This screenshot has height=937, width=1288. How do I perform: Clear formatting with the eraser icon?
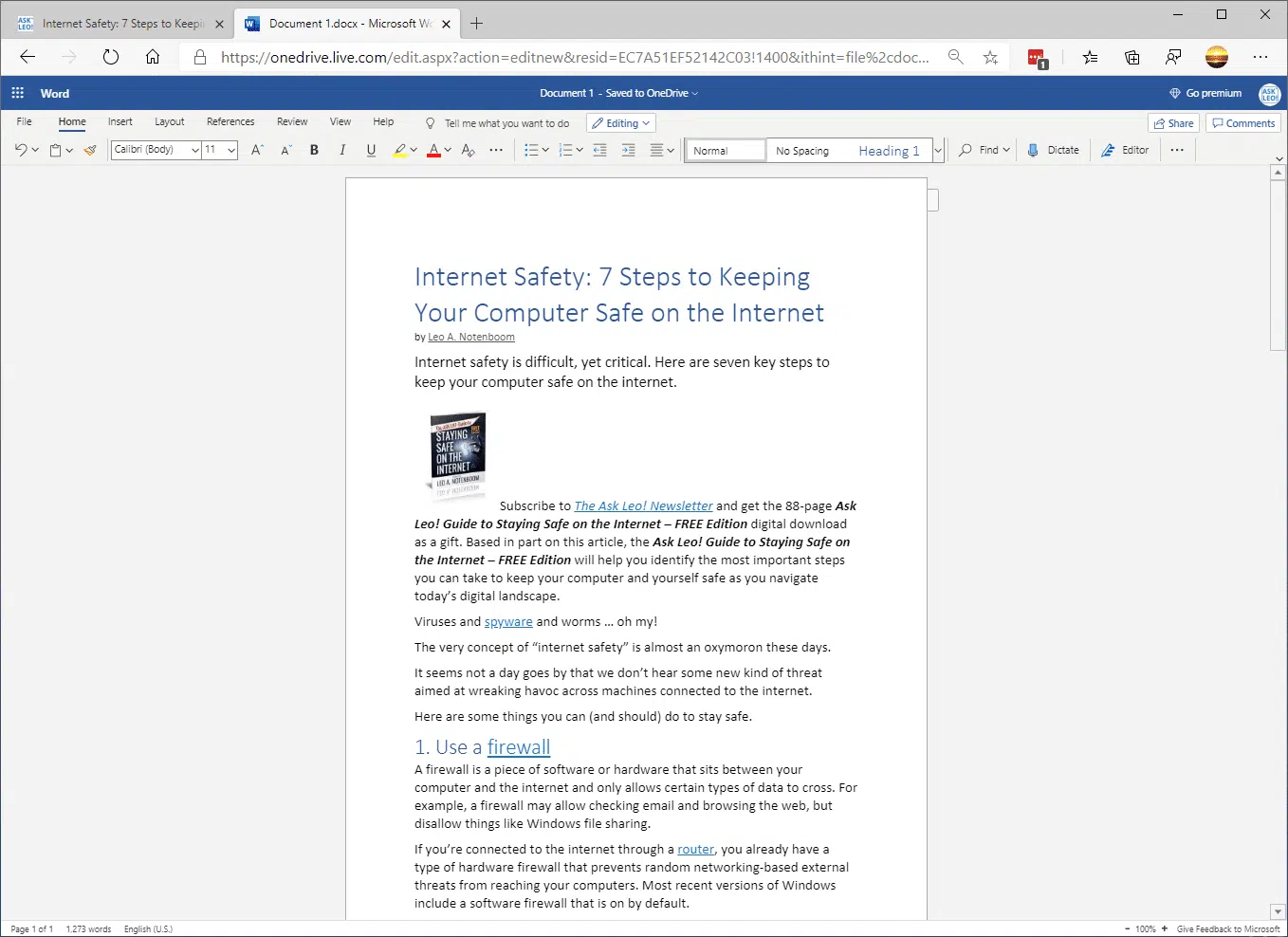[x=468, y=150]
